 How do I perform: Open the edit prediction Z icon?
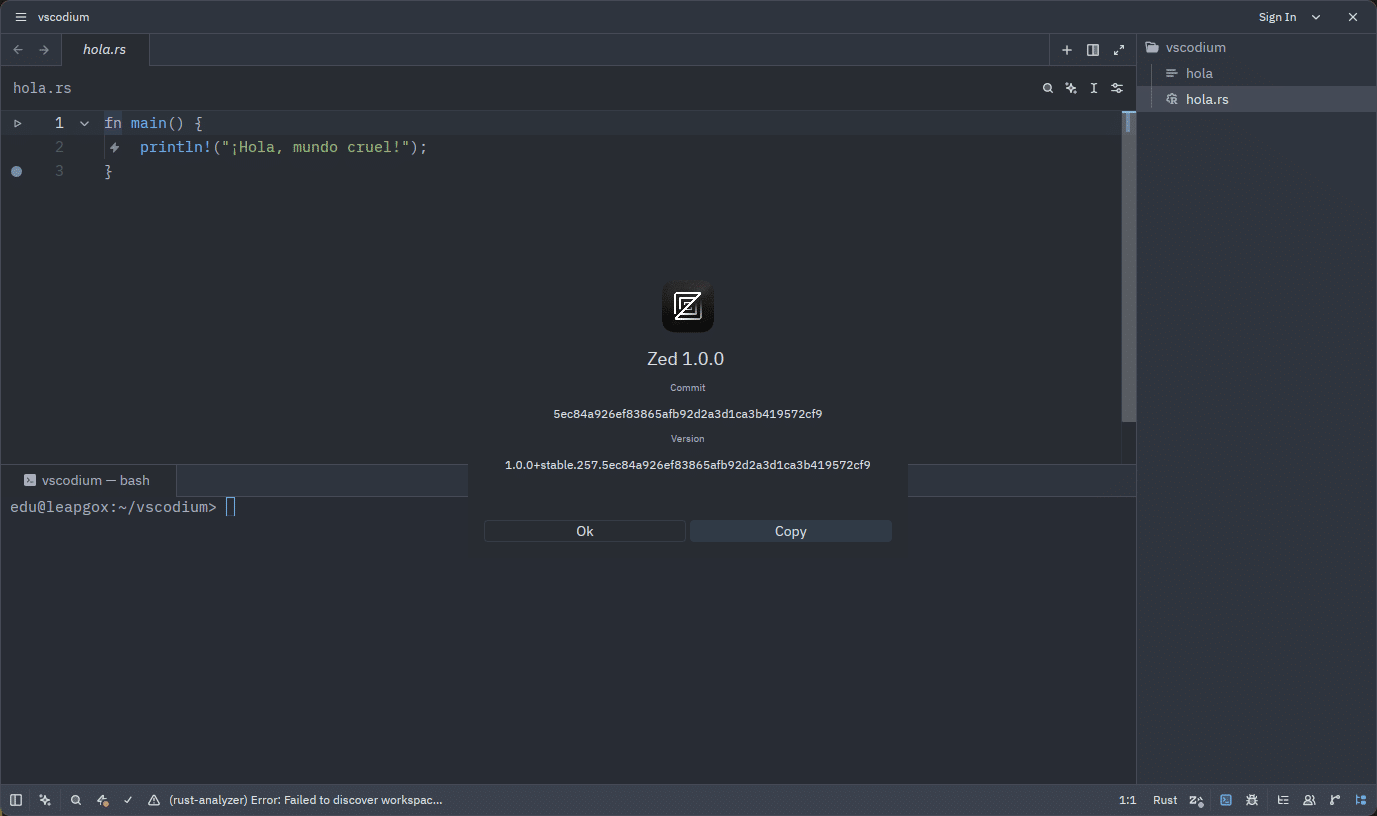1196,800
